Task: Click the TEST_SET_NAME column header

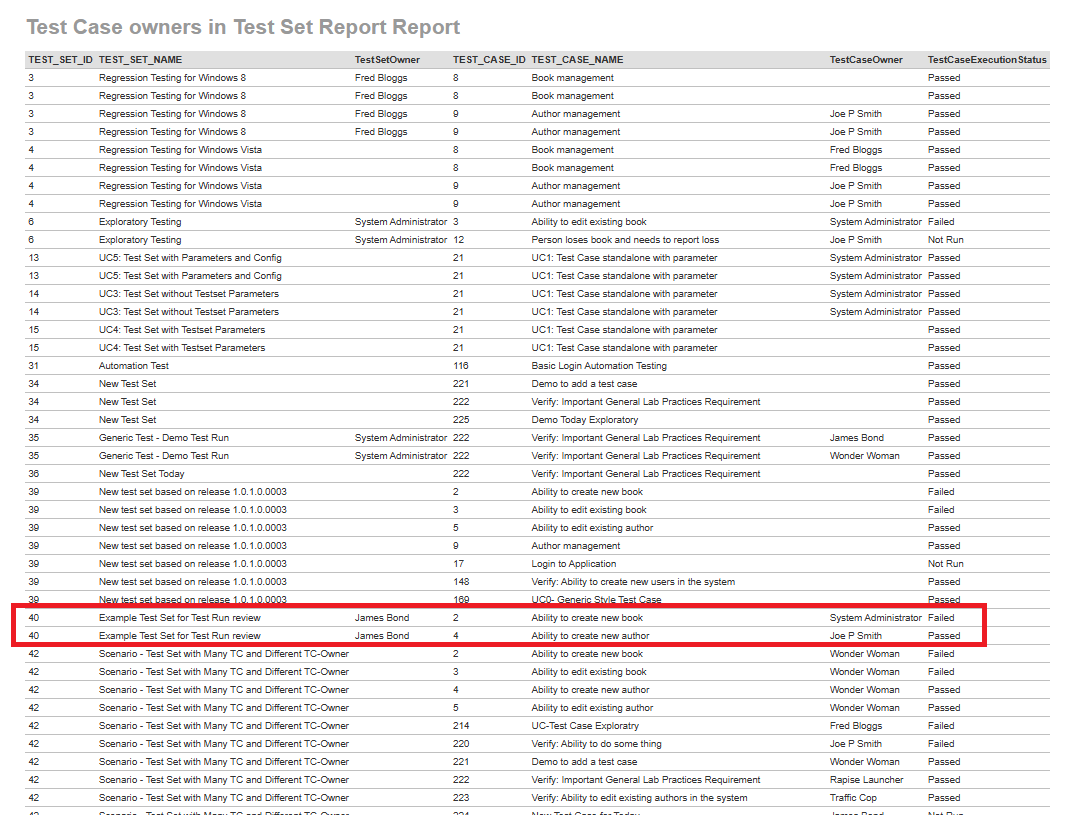Action: click(x=140, y=60)
